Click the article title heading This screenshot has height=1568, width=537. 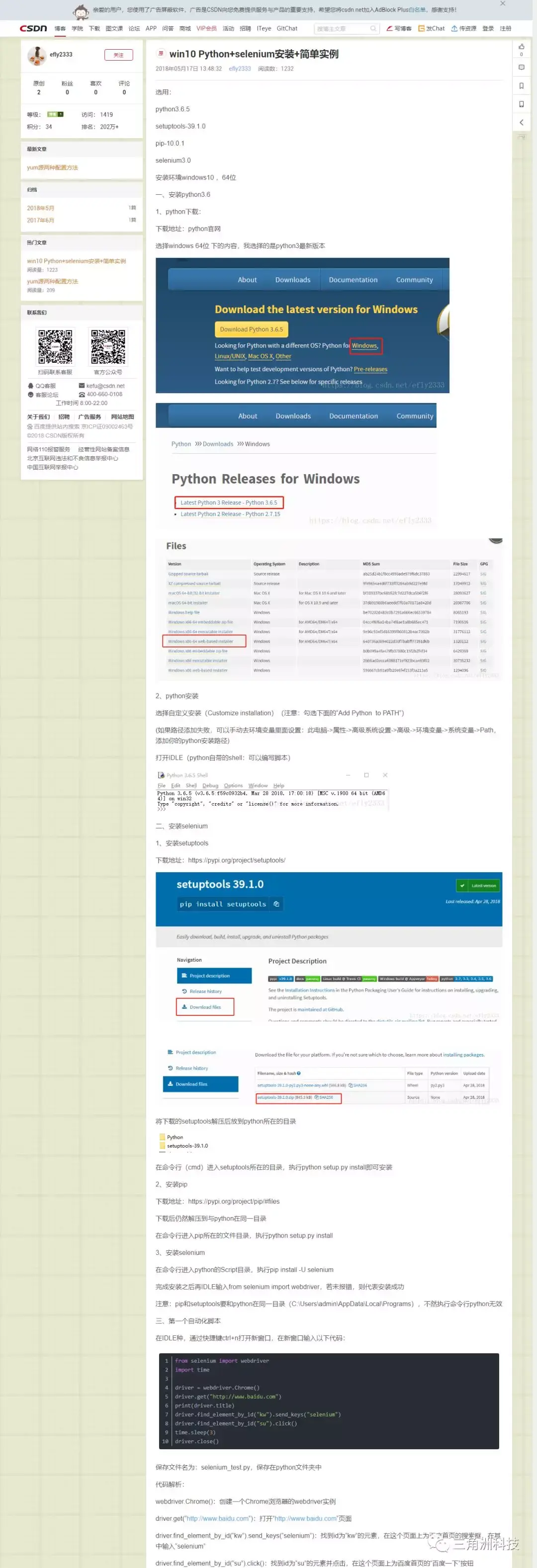coord(254,54)
